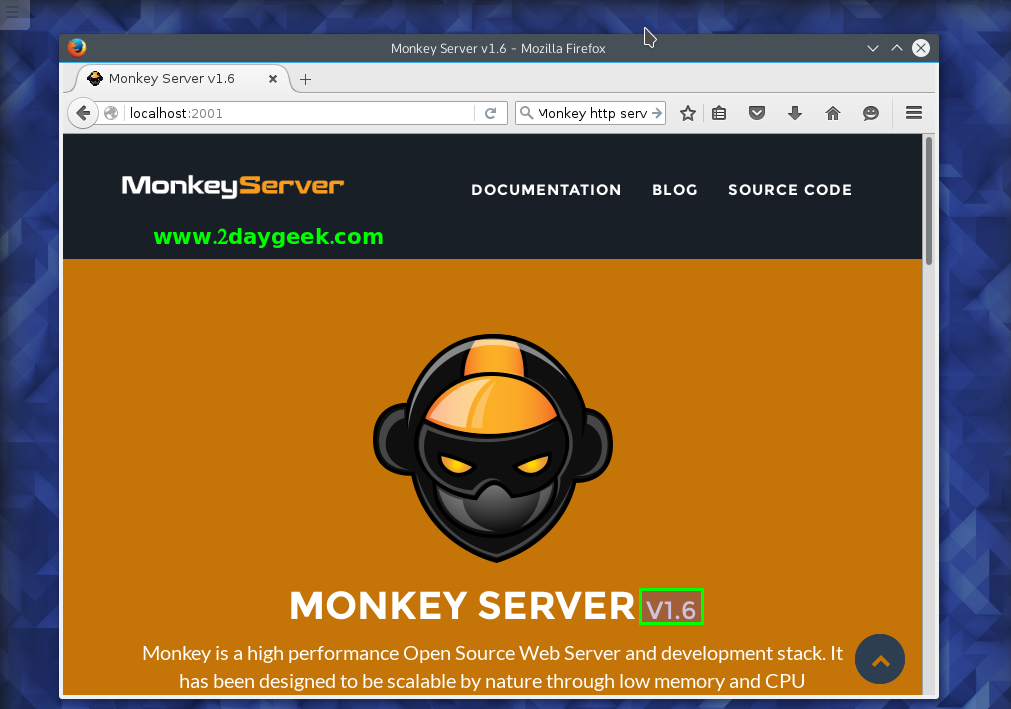Open the search engine magnifier dropdown
This screenshot has height=709, width=1011.
(x=526, y=114)
